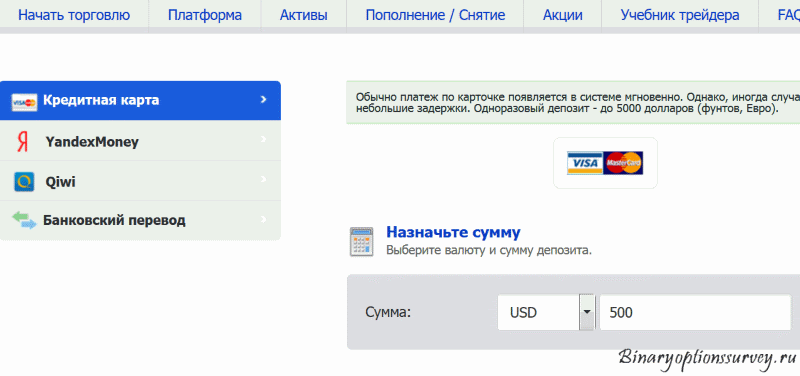Click the calculator icon beside Назначьте сумму

click(362, 242)
